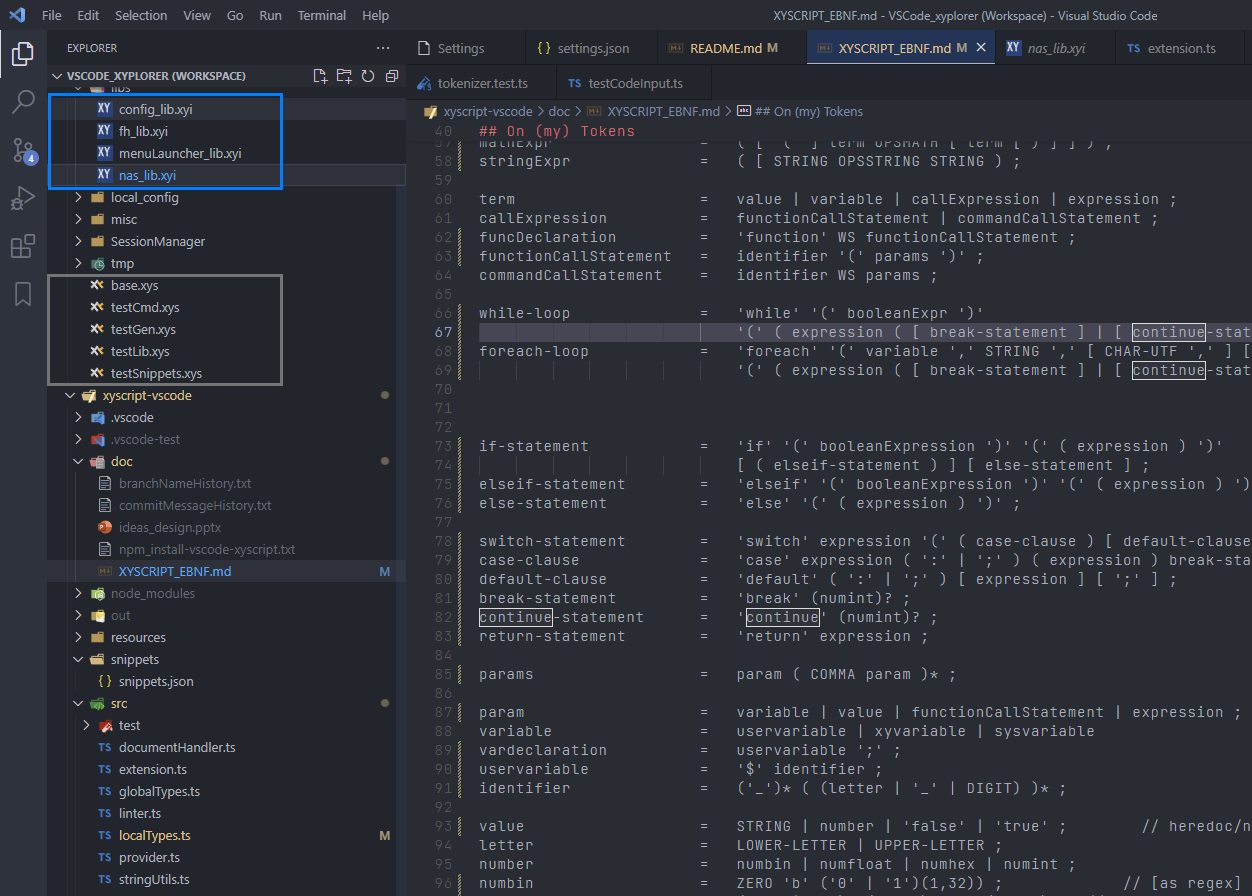Viewport: 1252px width, 896px height.
Task: Expand the node_modules folder
Action: [152, 593]
